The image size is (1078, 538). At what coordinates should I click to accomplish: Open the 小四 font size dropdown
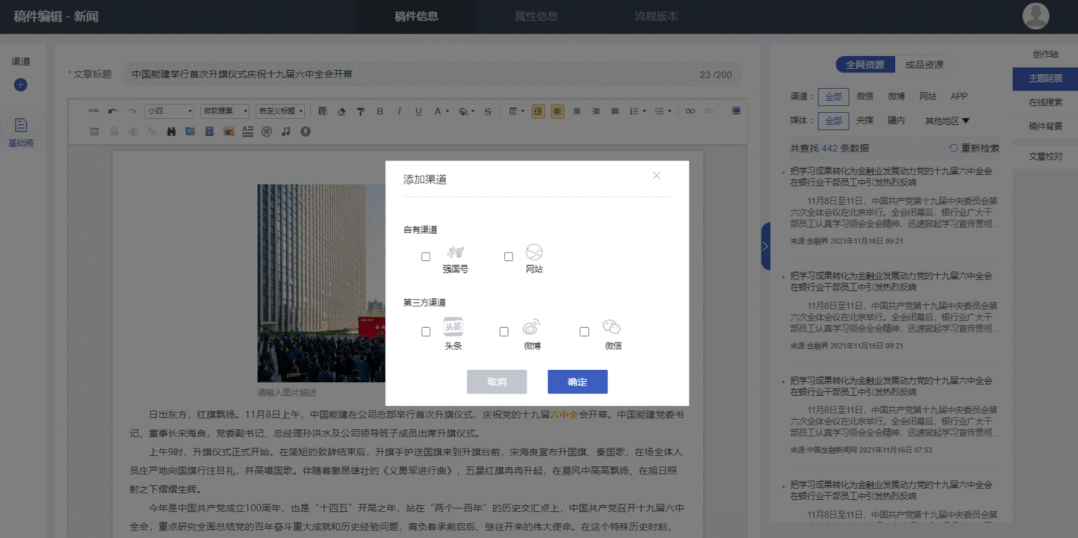169,111
